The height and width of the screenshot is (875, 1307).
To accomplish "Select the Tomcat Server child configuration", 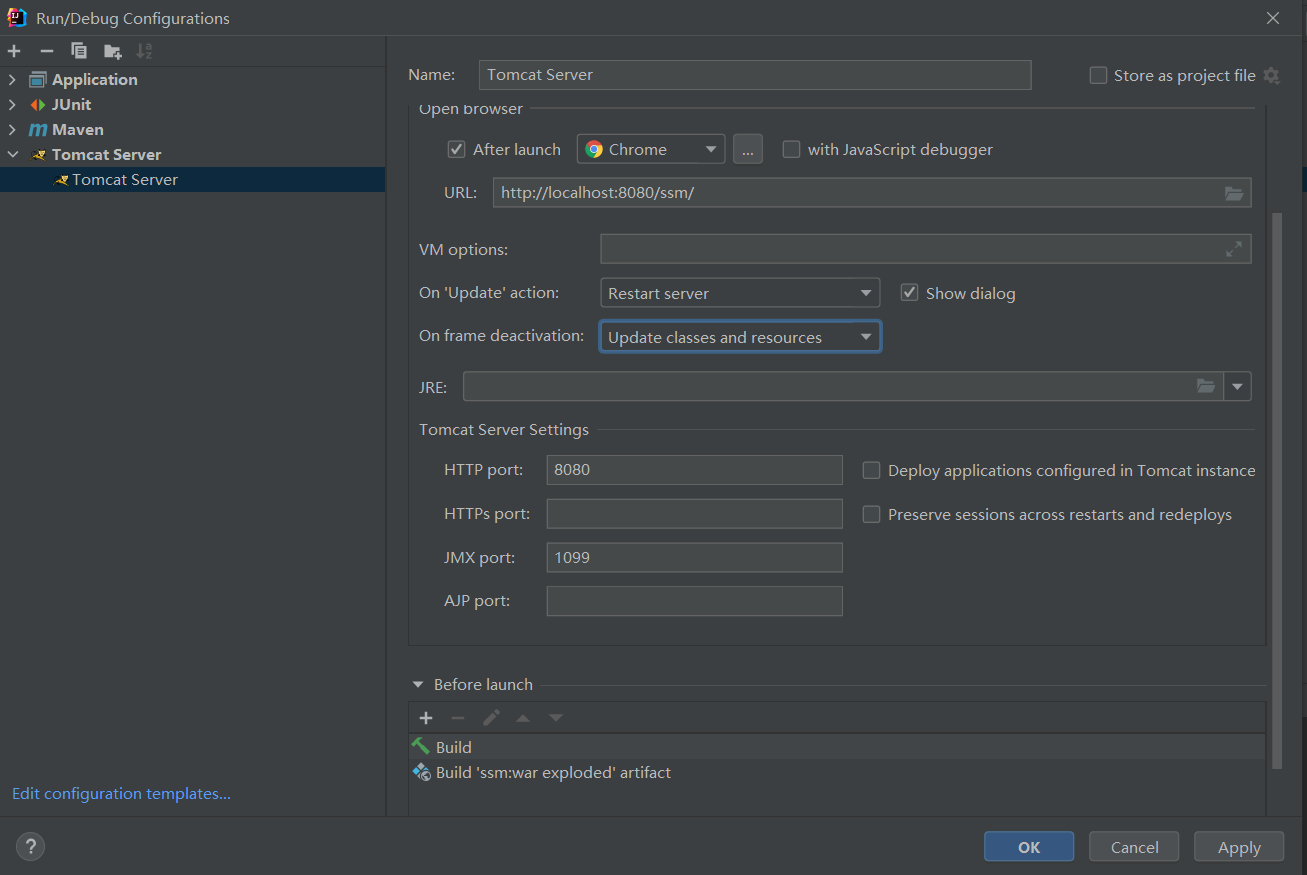I will (x=192, y=180).
